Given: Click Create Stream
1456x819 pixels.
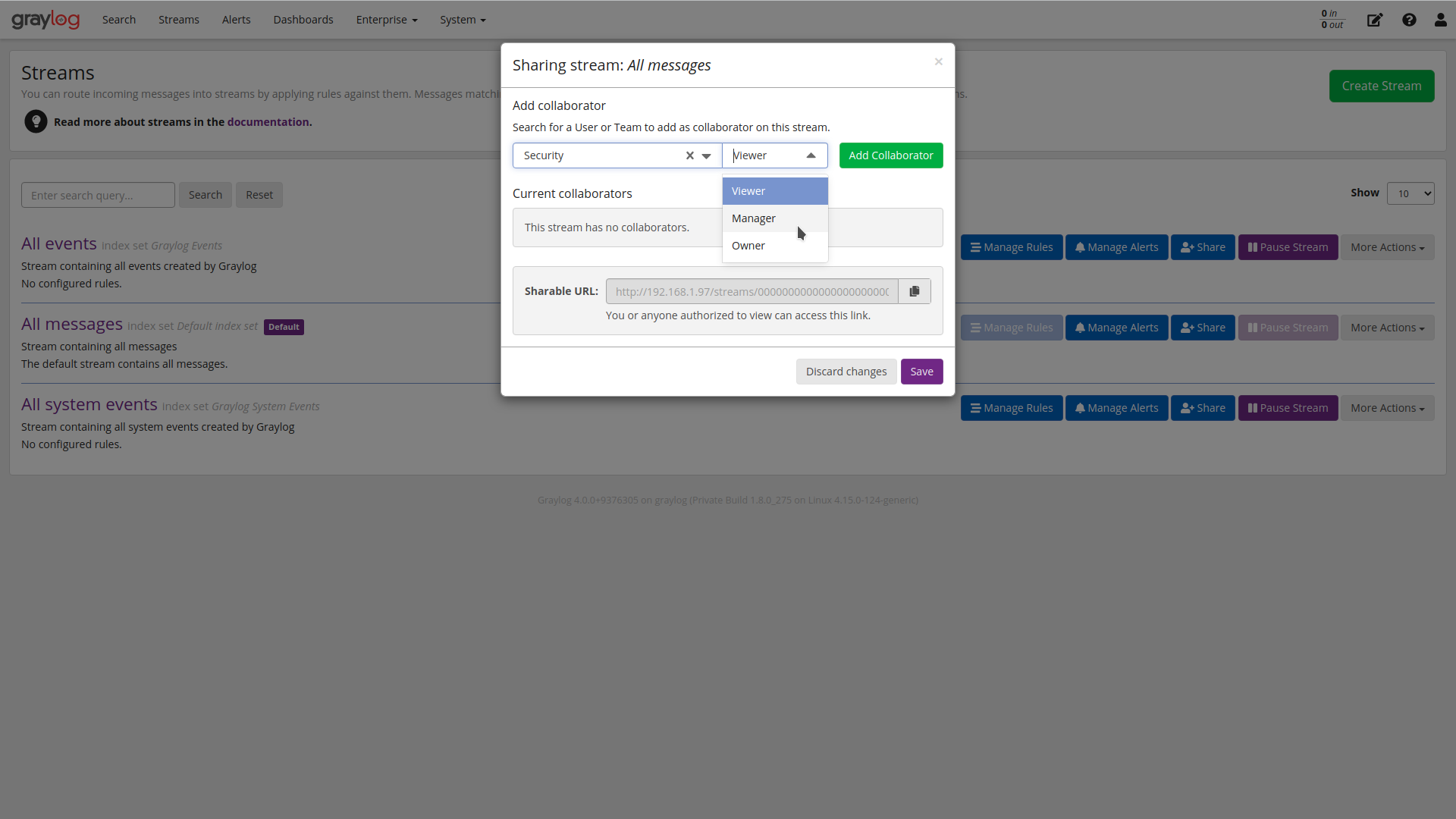Looking at the screenshot, I should tap(1382, 86).
